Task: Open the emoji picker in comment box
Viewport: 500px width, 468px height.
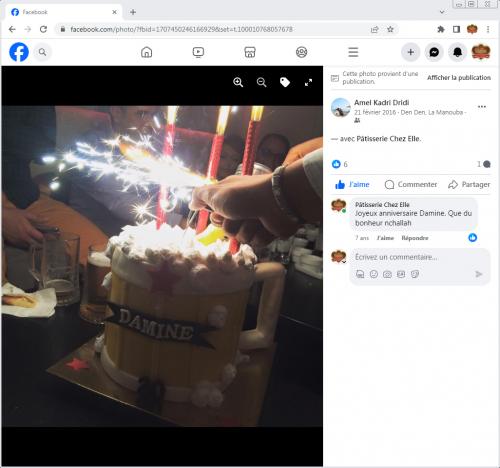Action: (374, 274)
